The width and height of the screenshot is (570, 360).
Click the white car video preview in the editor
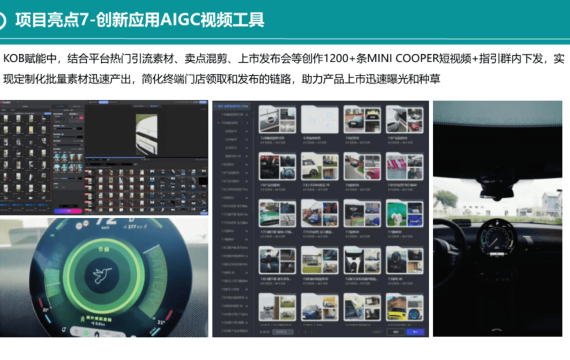[146, 134]
